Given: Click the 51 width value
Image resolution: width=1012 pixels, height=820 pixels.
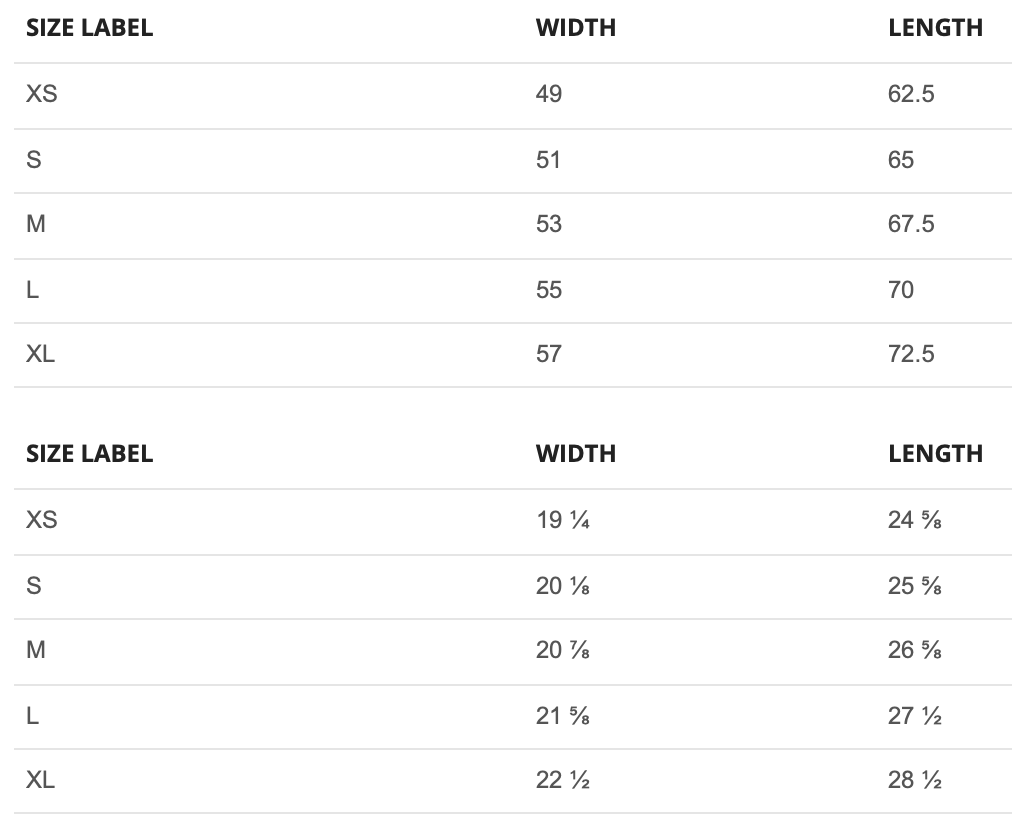Looking at the screenshot, I should coord(549,160).
